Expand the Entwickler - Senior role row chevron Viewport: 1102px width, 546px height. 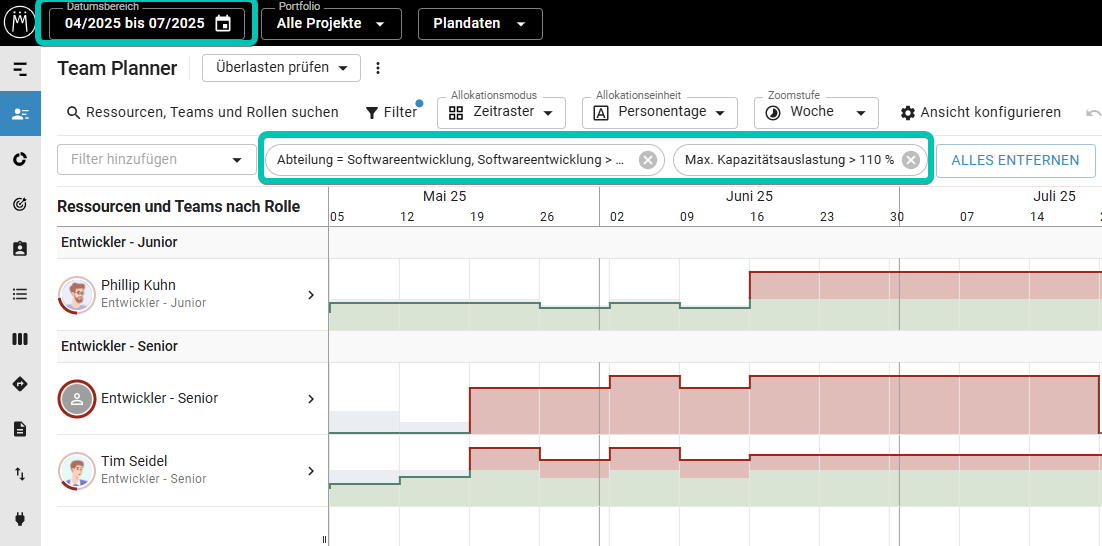pos(311,399)
